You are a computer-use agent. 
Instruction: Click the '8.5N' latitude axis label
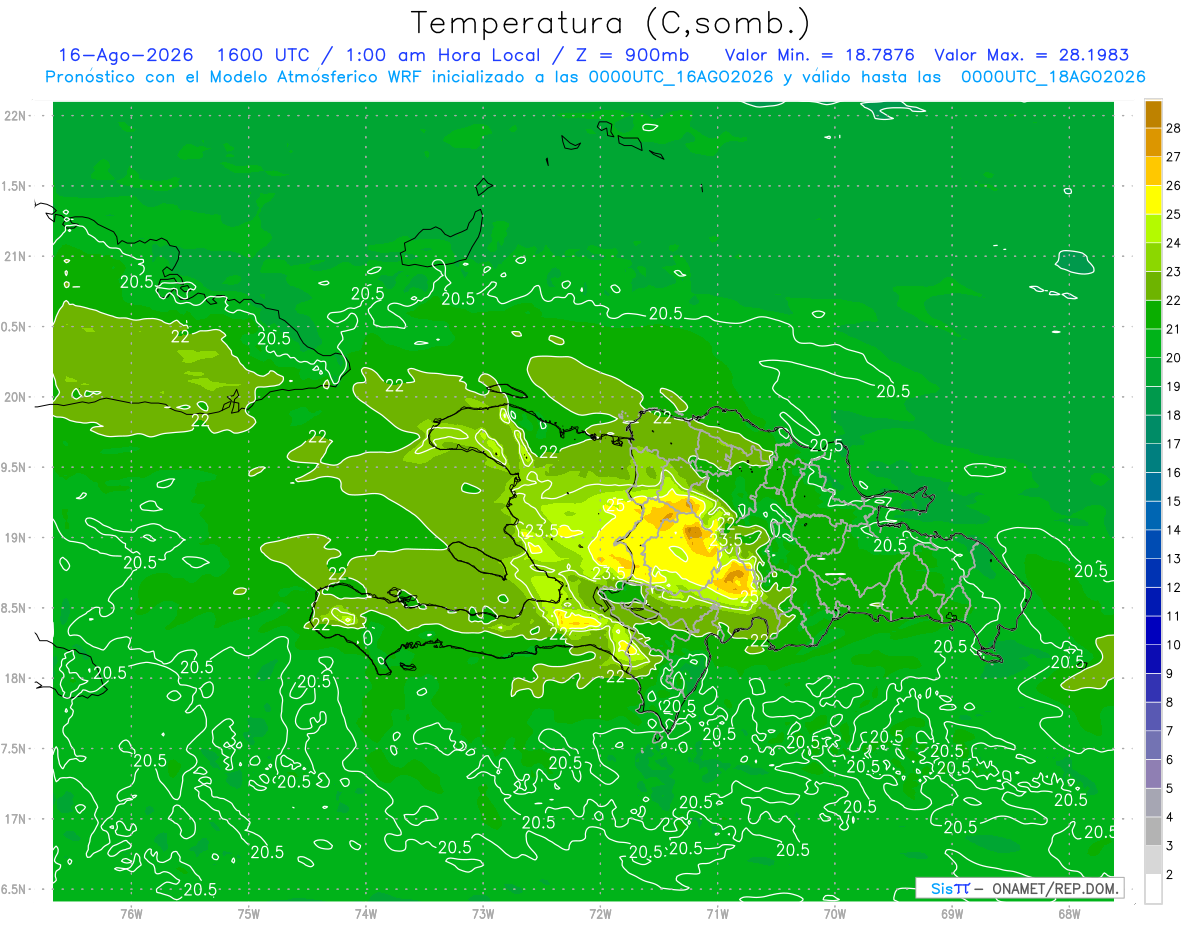tap(14, 608)
